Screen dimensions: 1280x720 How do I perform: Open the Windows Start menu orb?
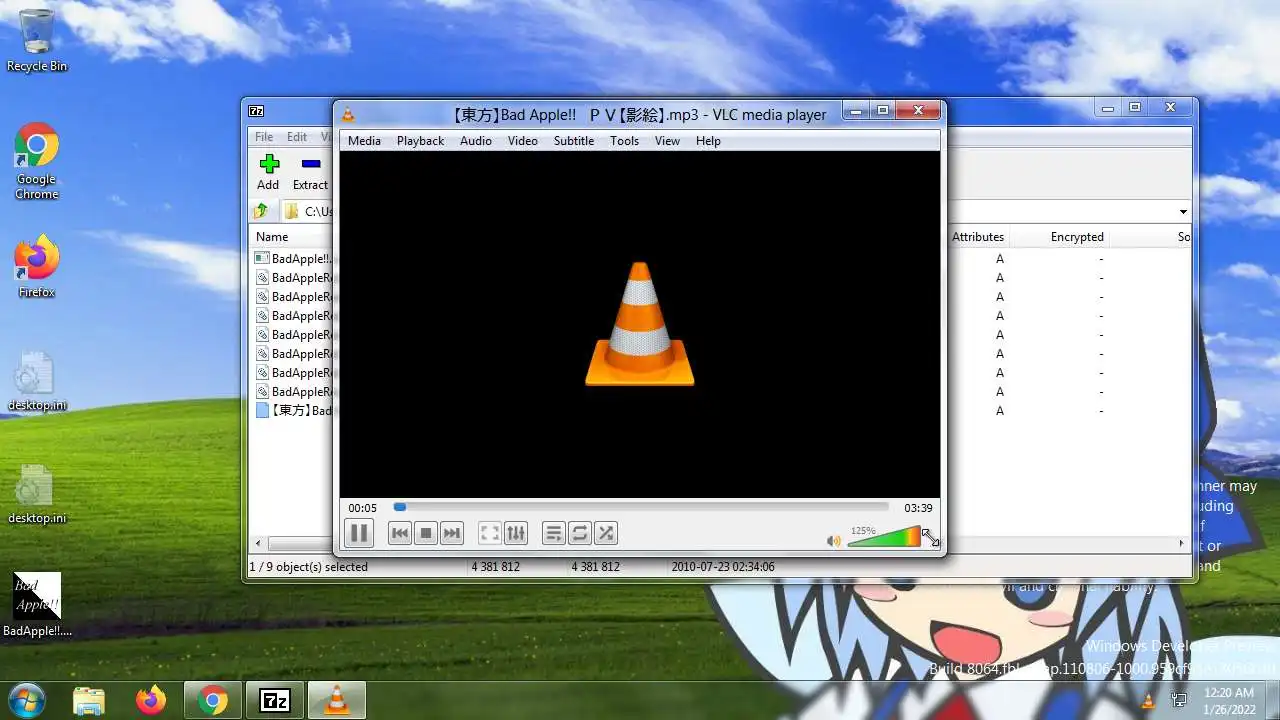coord(26,700)
